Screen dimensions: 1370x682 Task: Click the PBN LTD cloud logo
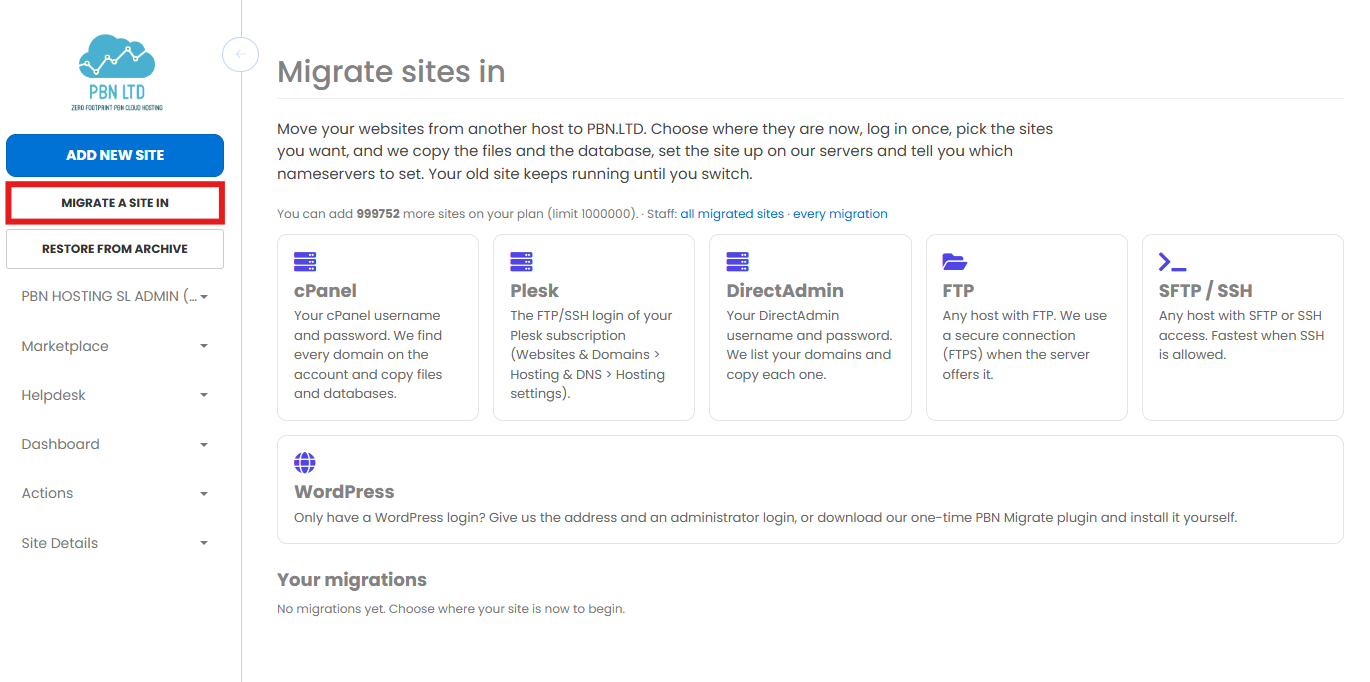point(116,72)
